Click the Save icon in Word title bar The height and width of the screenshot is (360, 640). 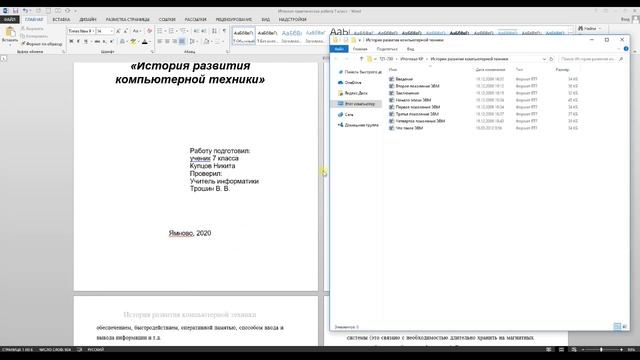pos(15,11)
